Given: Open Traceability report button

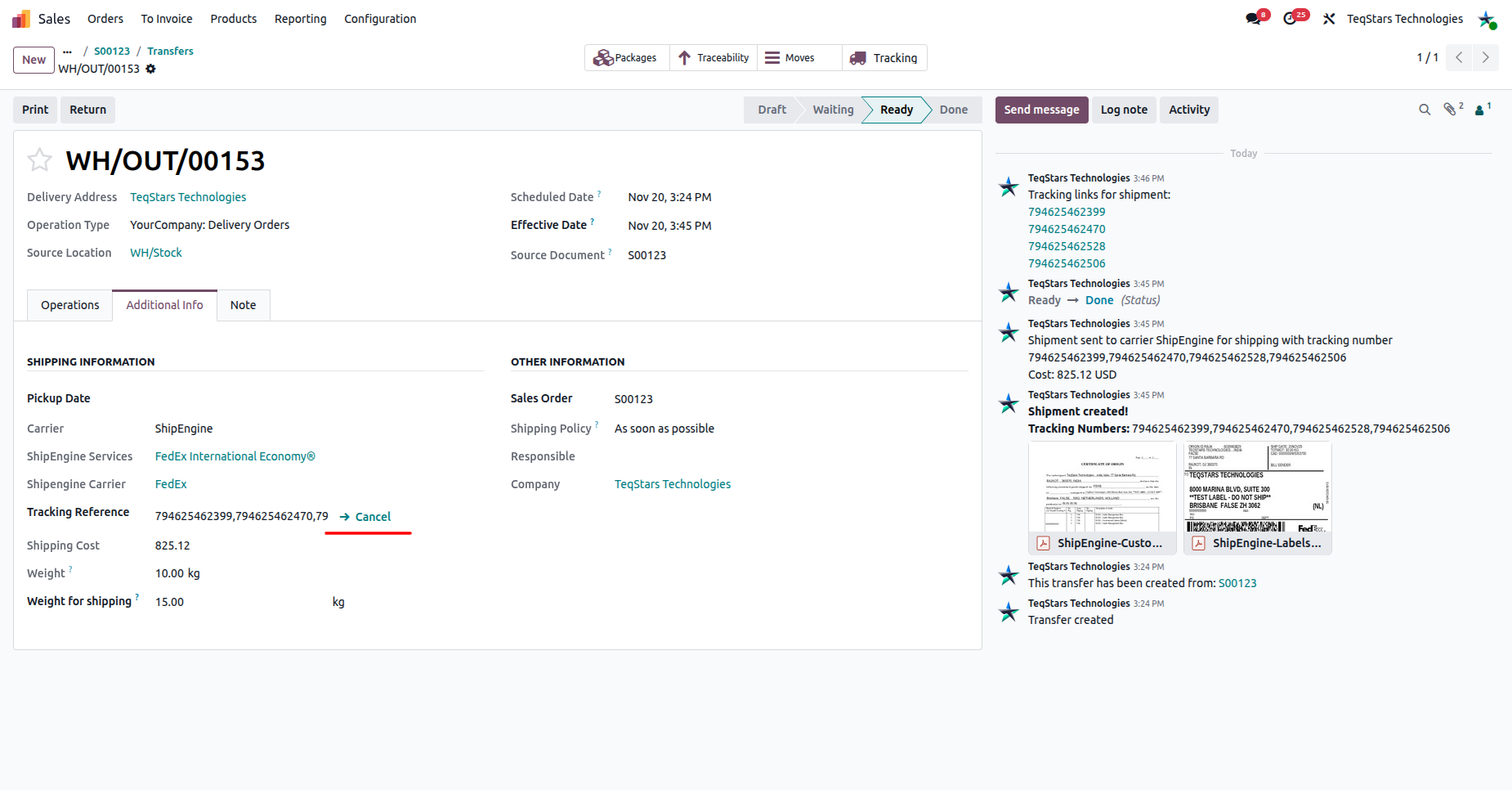Looking at the screenshot, I should tap(714, 58).
